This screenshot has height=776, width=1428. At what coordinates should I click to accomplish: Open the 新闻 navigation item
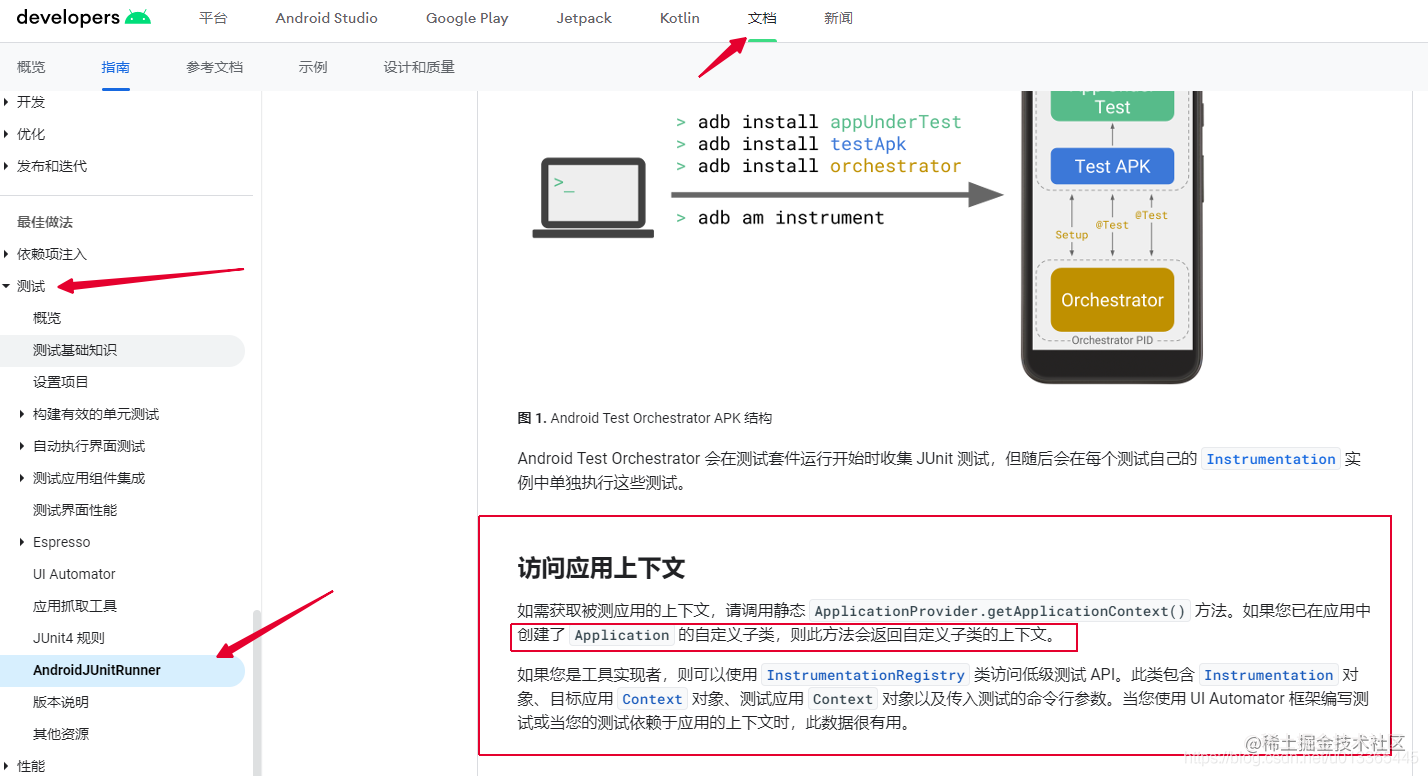pos(838,18)
